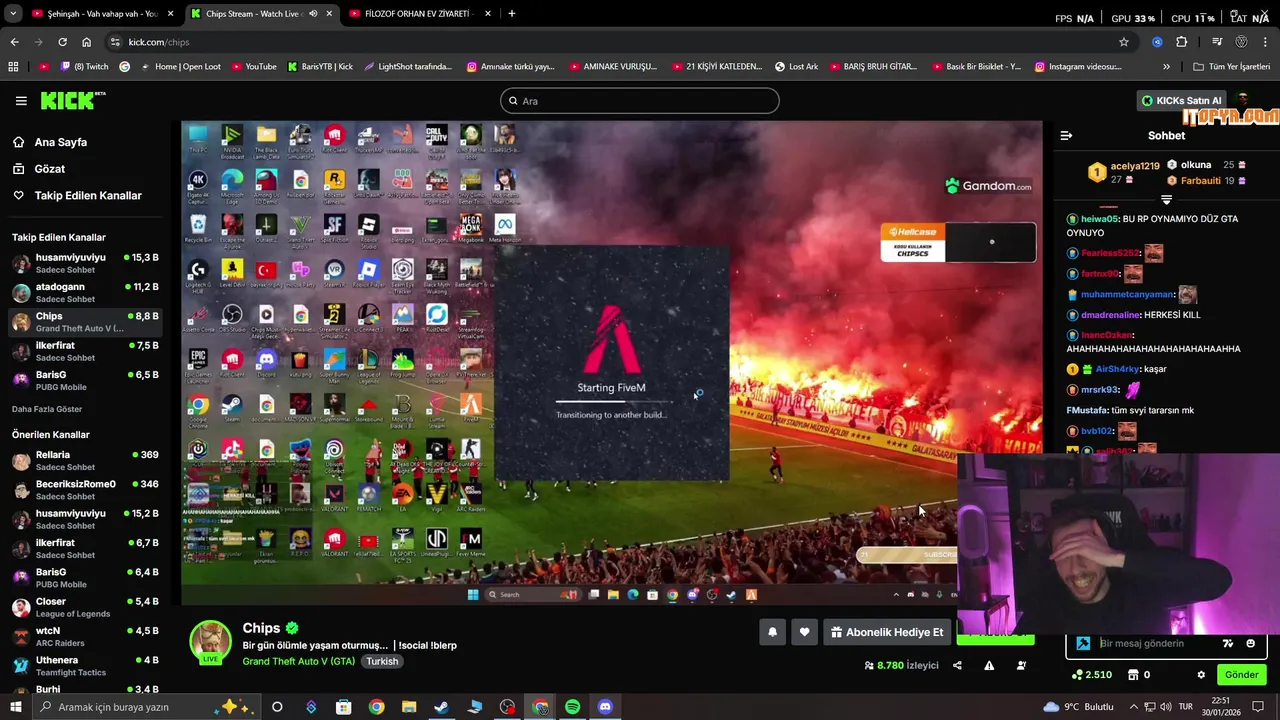Open Discord from the Windows taskbar

click(605, 707)
